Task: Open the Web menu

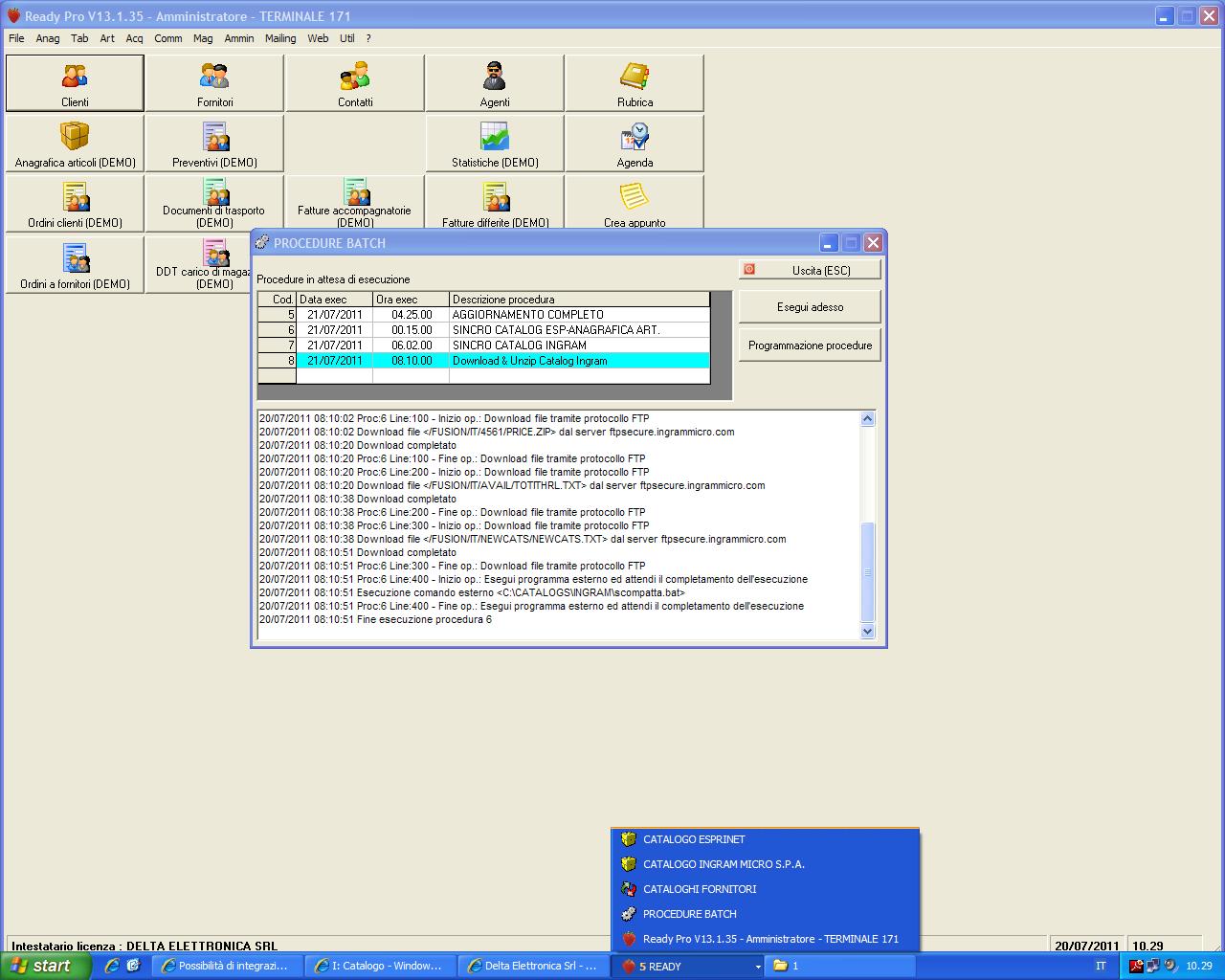Action: click(x=318, y=38)
